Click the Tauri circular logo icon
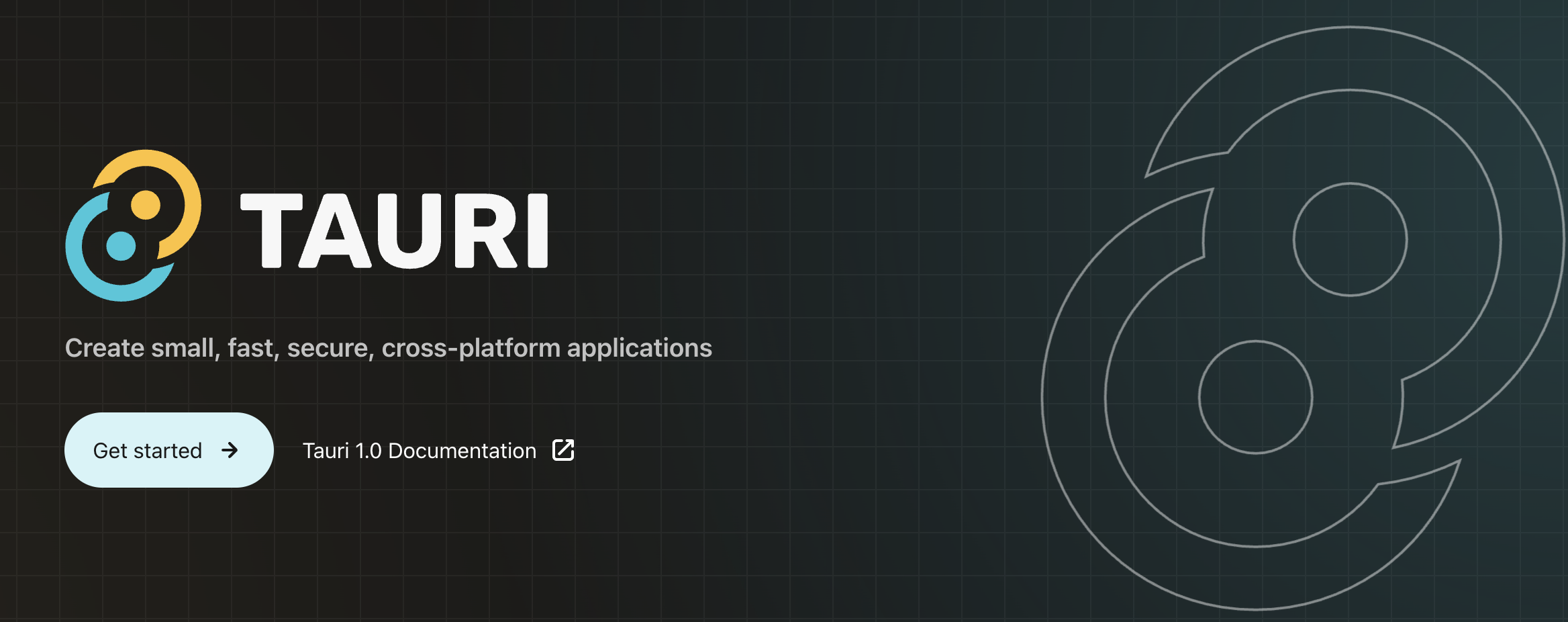Image resolution: width=1568 pixels, height=622 pixels. point(134,226)
